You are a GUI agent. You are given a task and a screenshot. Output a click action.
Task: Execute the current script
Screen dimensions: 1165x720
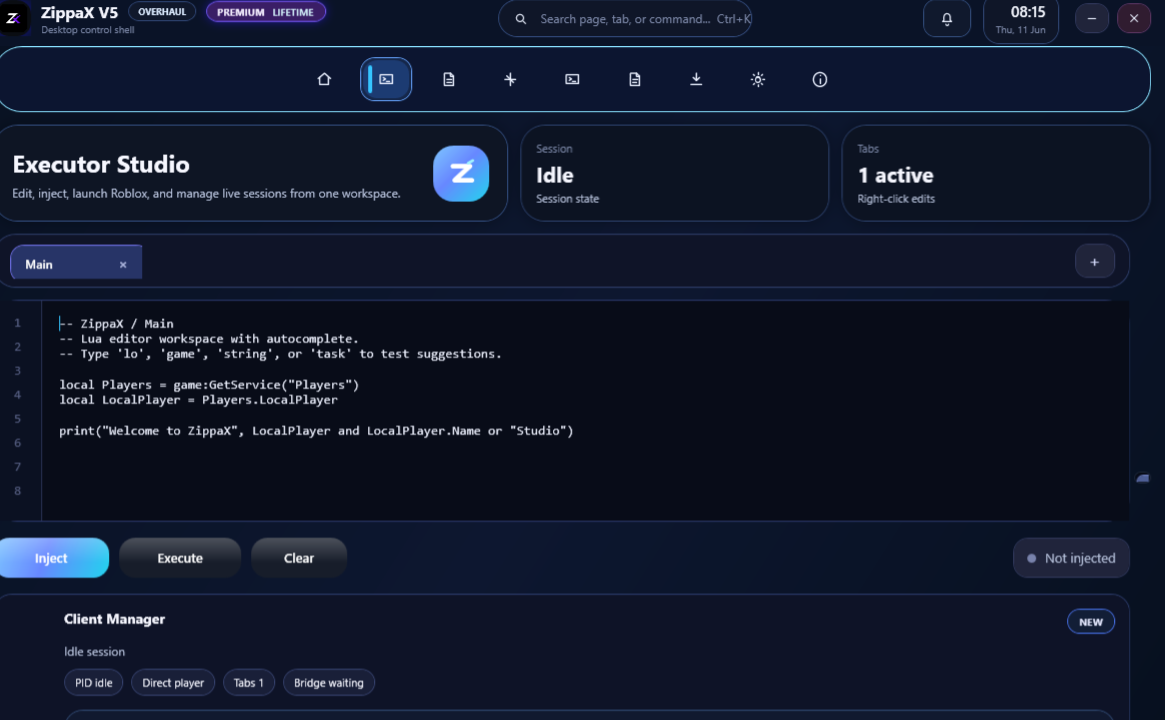[x=180, y=558]
